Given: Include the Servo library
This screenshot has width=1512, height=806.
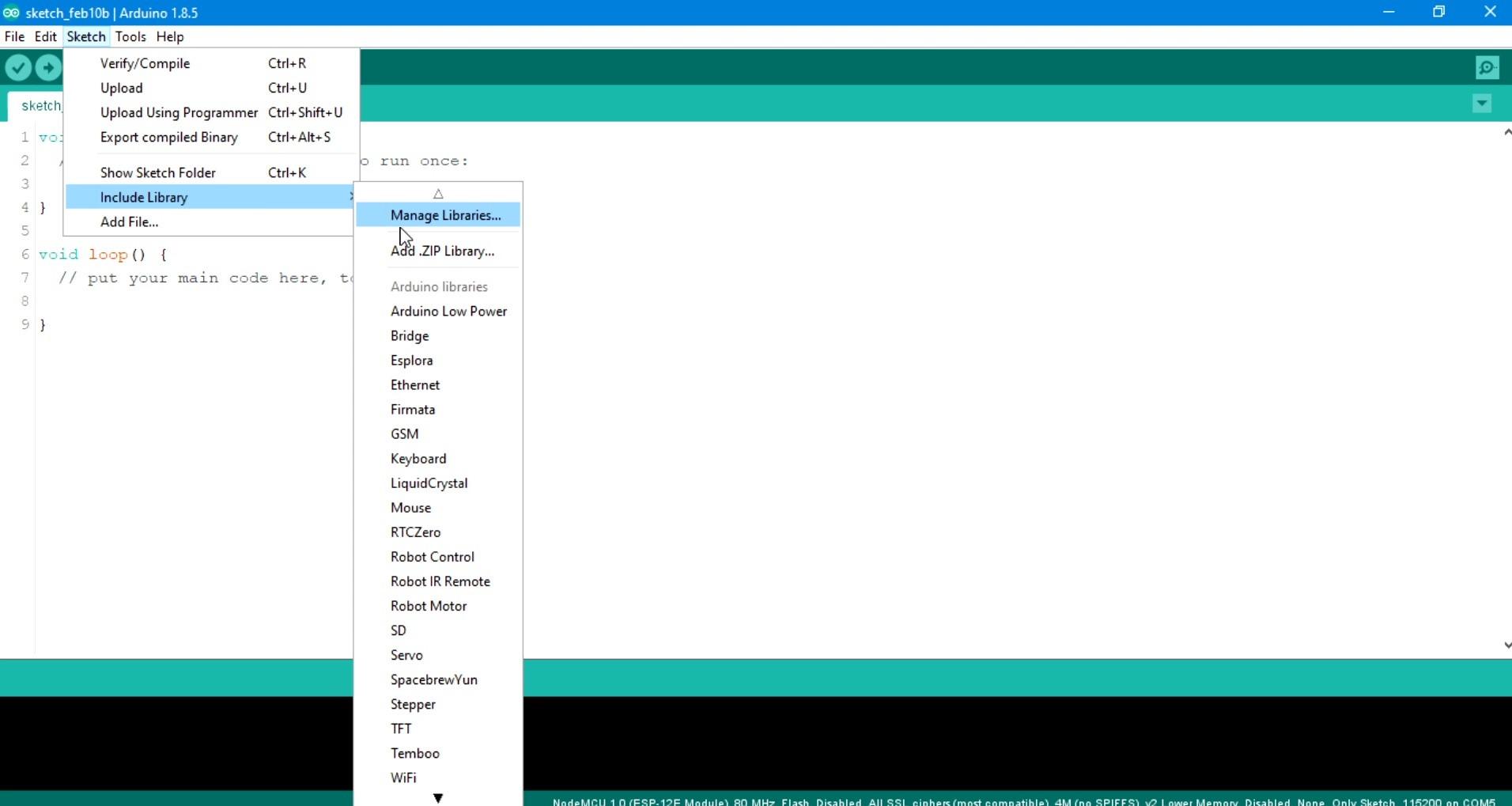Looking at the screenshot, I should click(438, 654).
